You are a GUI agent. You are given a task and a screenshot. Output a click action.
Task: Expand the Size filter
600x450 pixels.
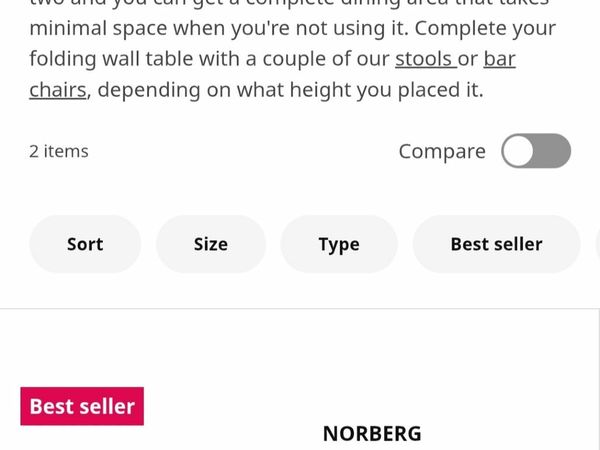click(x=211, y=244)
